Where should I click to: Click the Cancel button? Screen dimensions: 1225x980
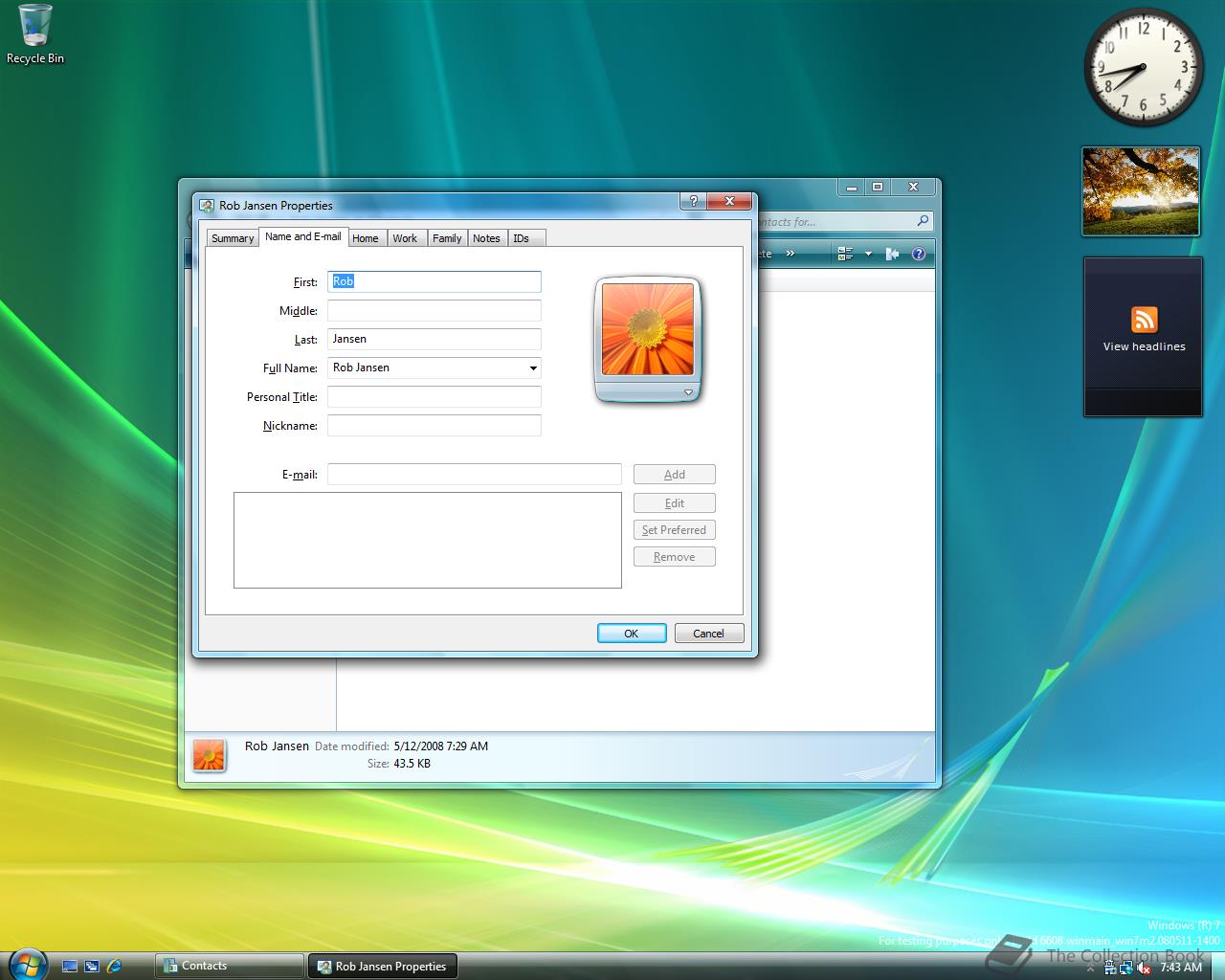click(708, 634)
